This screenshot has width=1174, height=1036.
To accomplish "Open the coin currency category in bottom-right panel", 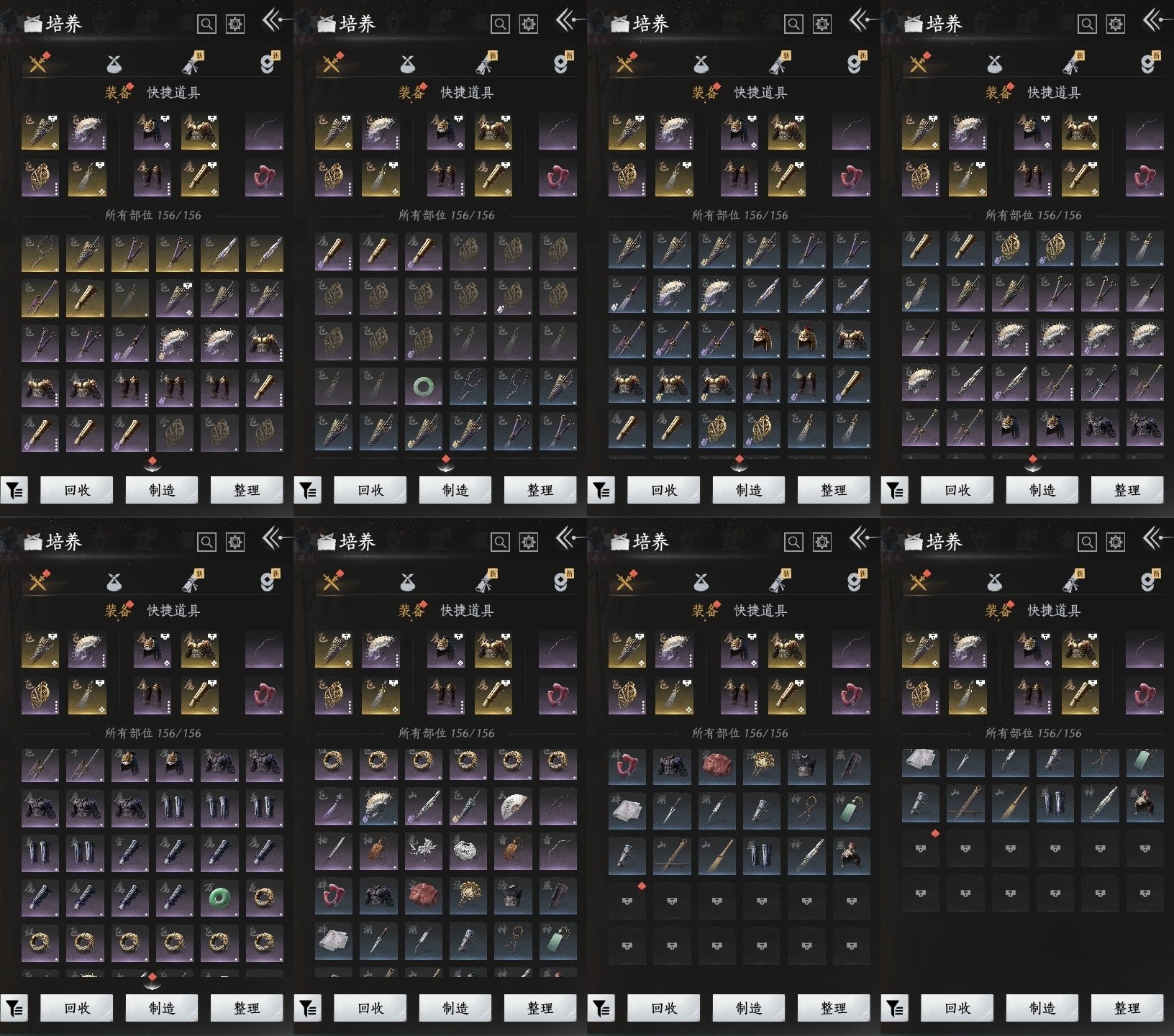I will coord(1149,581).
